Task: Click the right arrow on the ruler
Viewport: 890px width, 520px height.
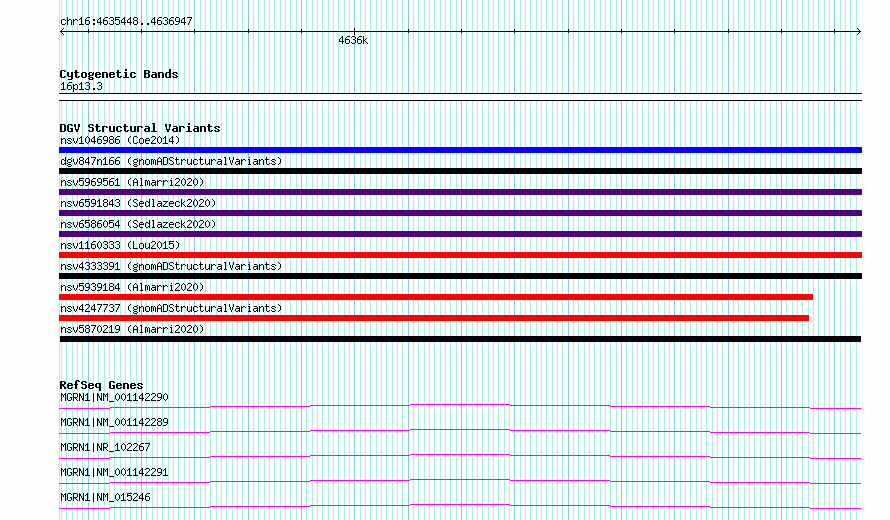Action: tap(859, 32)
